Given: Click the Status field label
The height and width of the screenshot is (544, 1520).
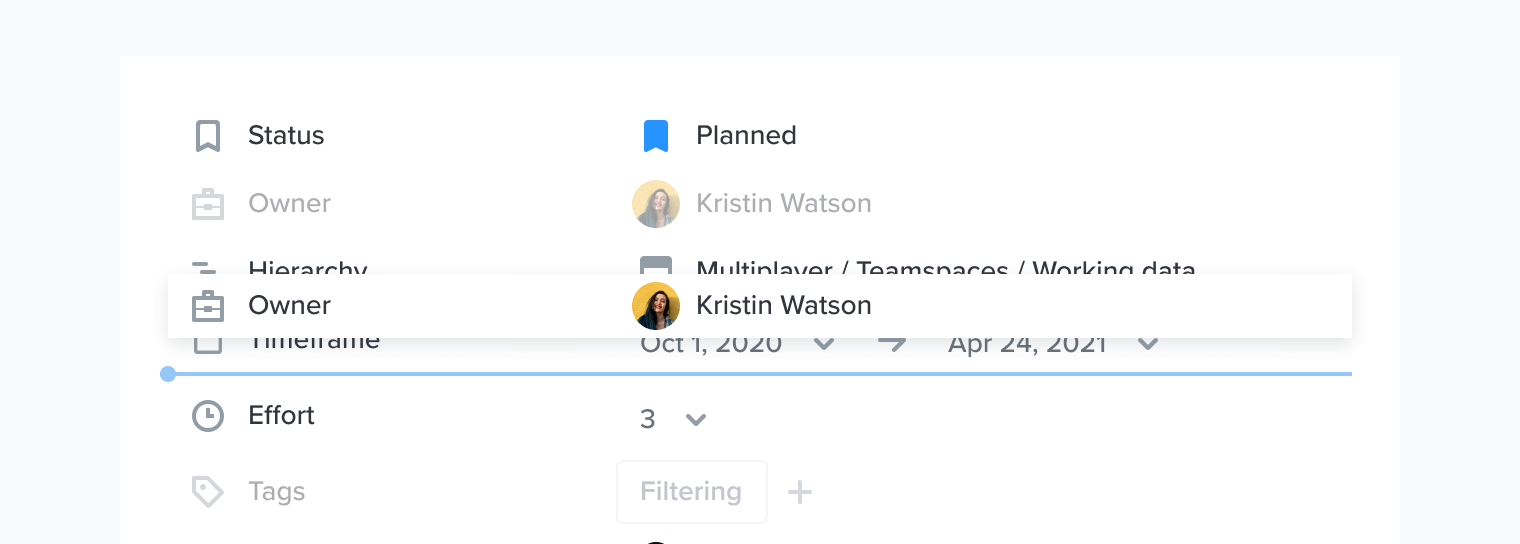Looking at the screenshot, I should tap(286, 136).
